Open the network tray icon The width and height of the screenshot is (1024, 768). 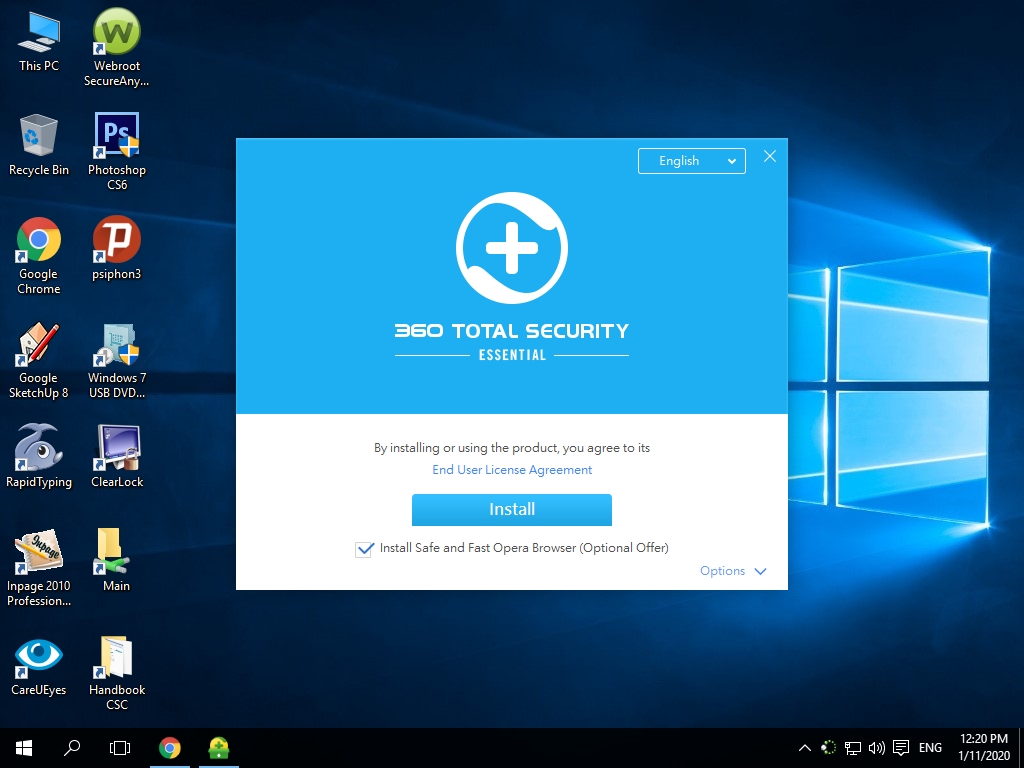pos(852,748)
